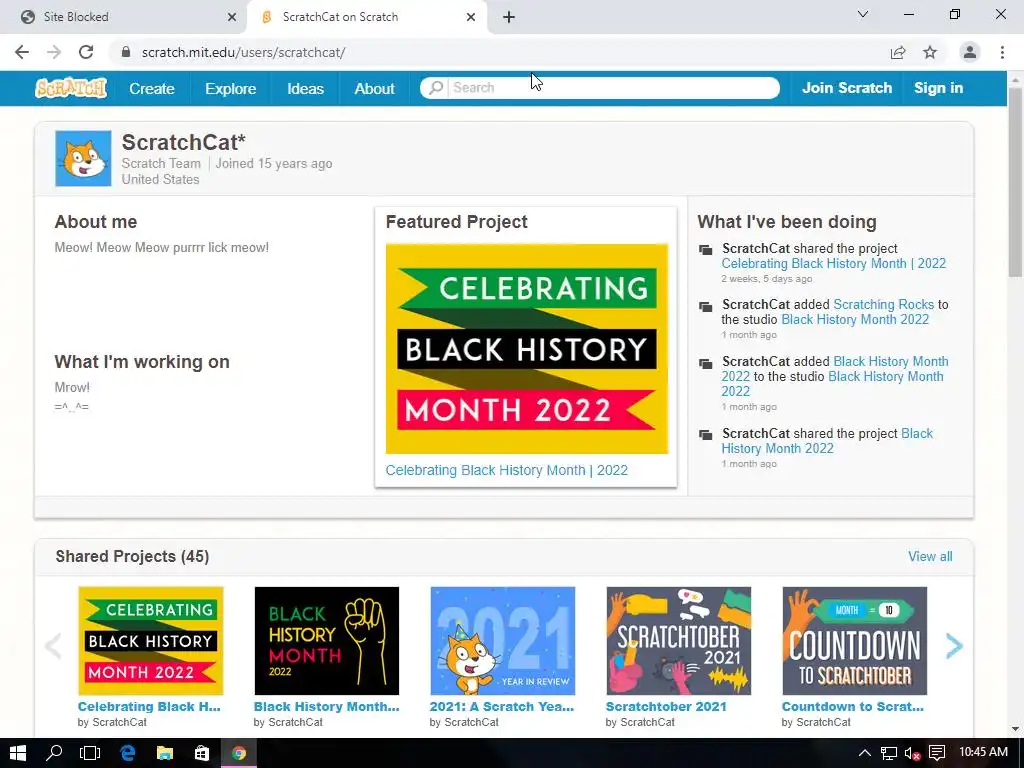Go back with the browser back arrow
Screen dimensions: 1024x768
pos(22,52)
